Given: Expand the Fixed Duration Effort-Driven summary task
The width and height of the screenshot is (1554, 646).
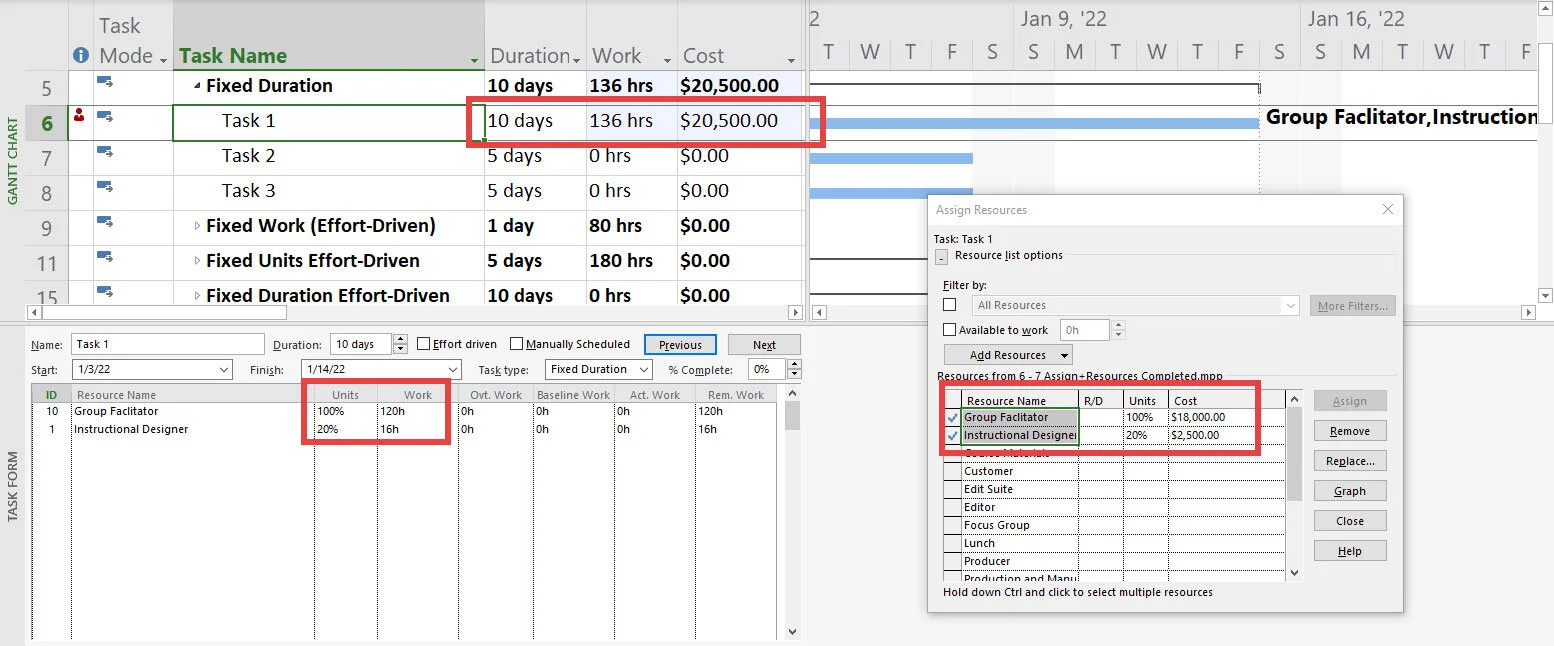Looking at the screenshot, I should tap(197, 296).
